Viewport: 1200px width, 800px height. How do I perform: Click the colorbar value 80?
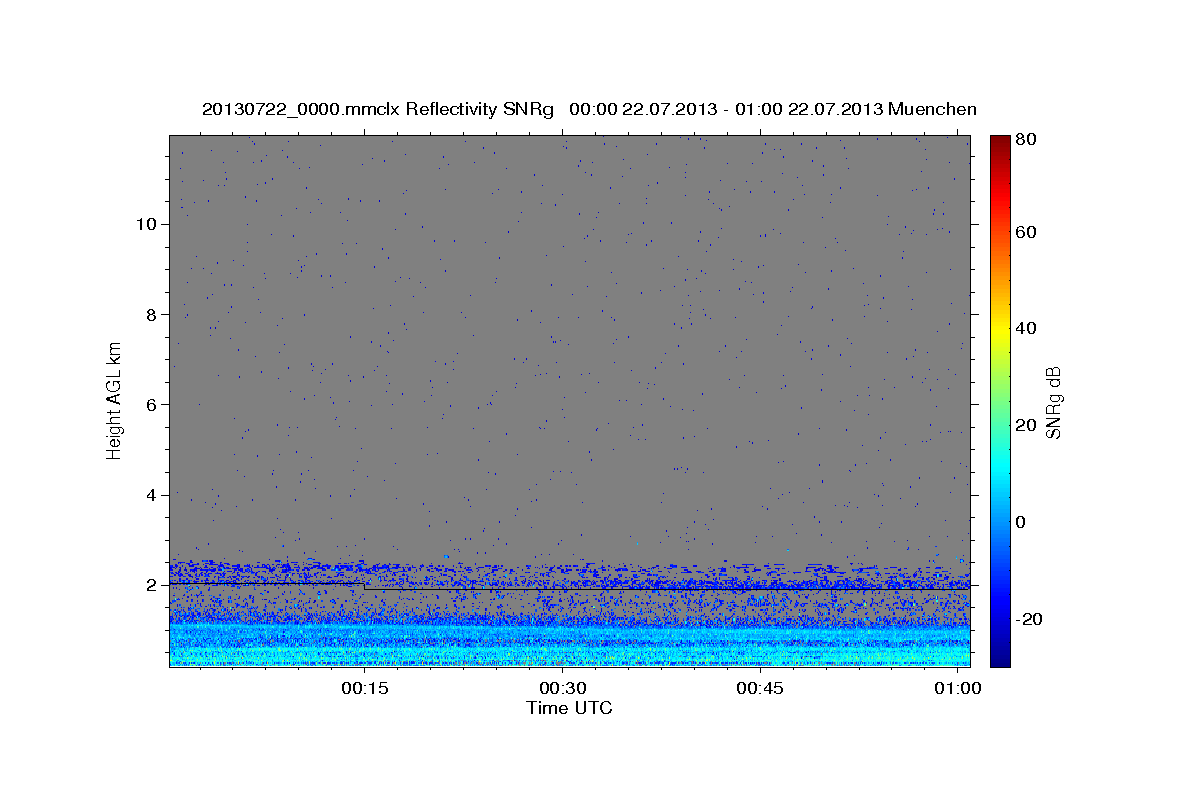[x=1027, y=139]
